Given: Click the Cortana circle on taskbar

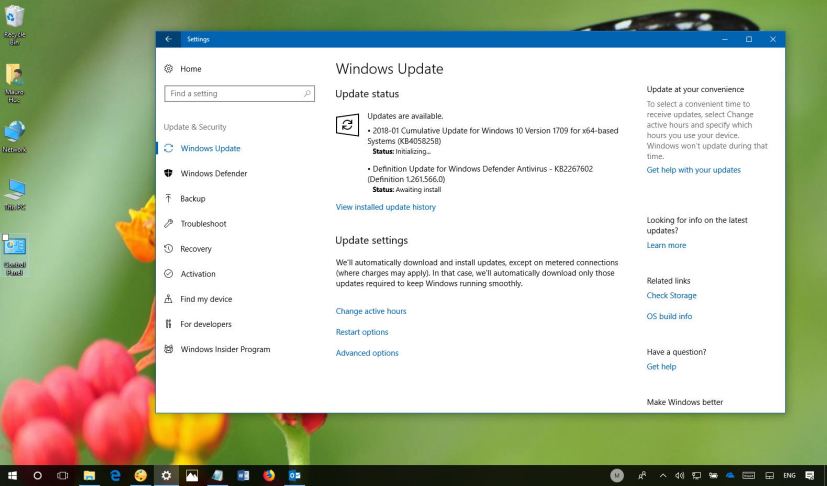Looking at the screenshot, I should [37, 475].
